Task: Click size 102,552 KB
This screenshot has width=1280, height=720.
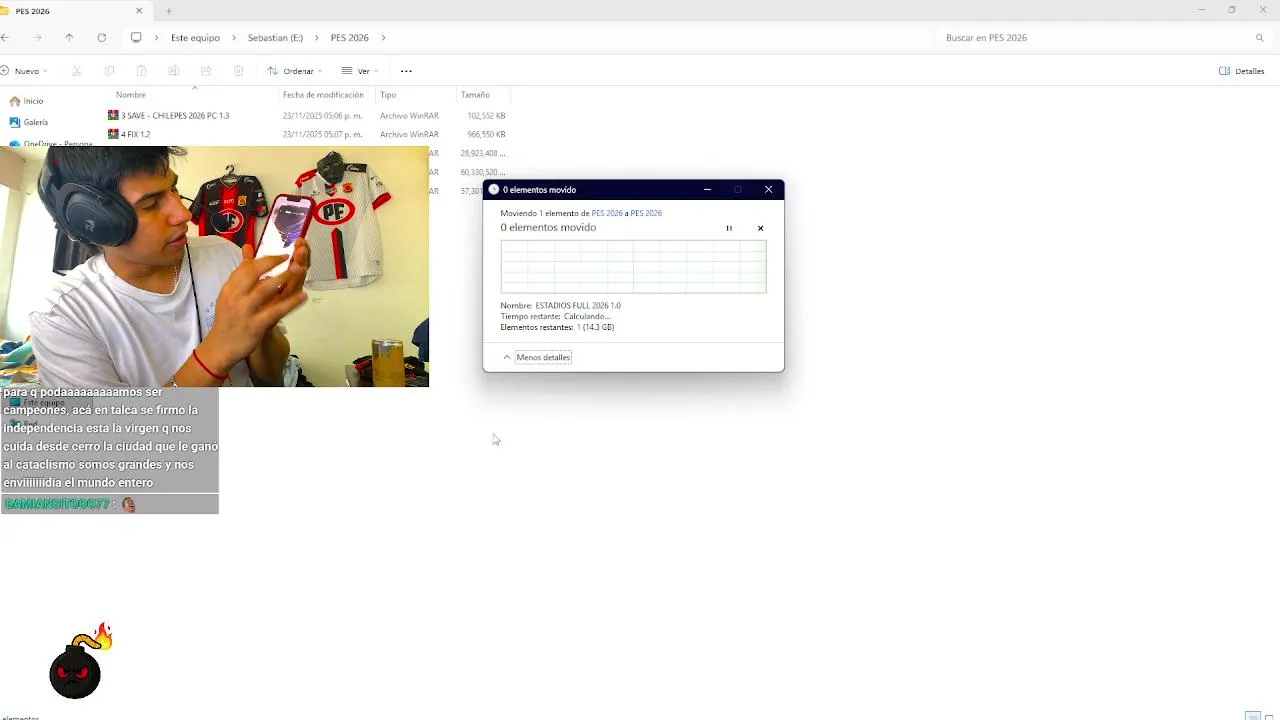Action: tap(486, 115)
